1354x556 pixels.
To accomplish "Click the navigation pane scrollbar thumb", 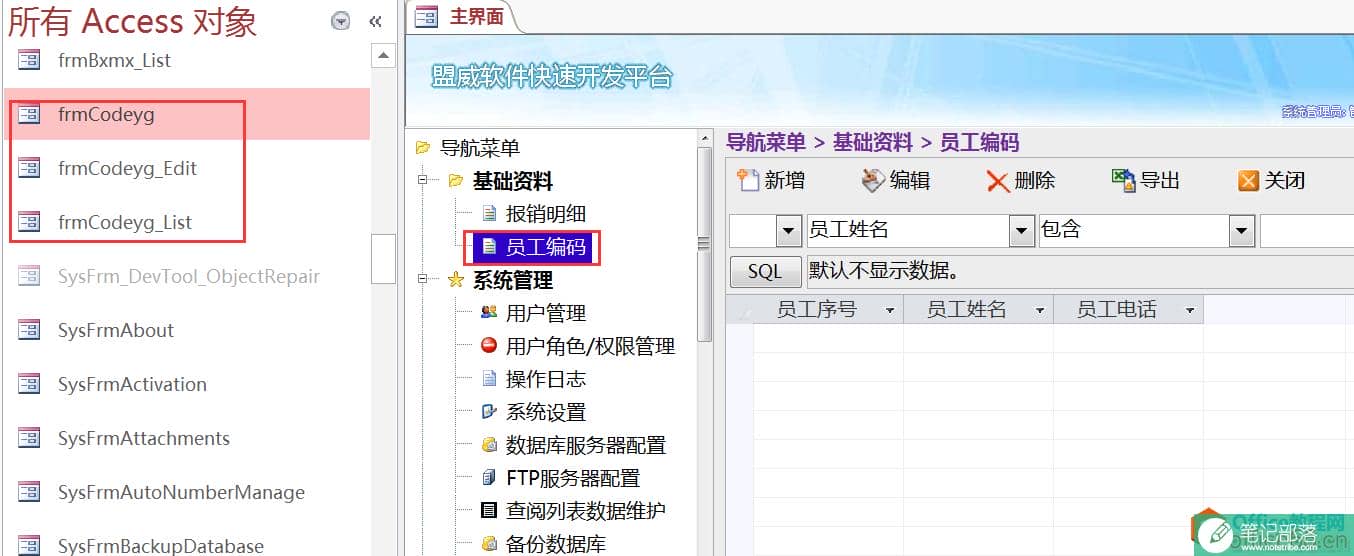I will 383,260.
